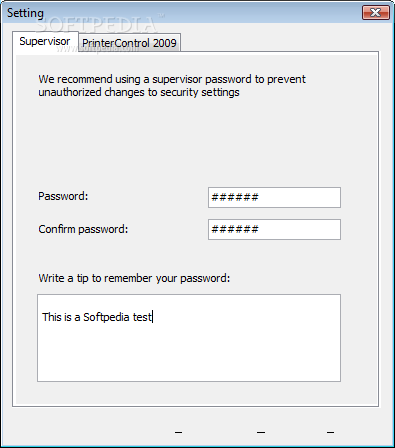395x448 pixels.
Task: Open the PrinterControl 2009 tab
Action: pos(129,43)
